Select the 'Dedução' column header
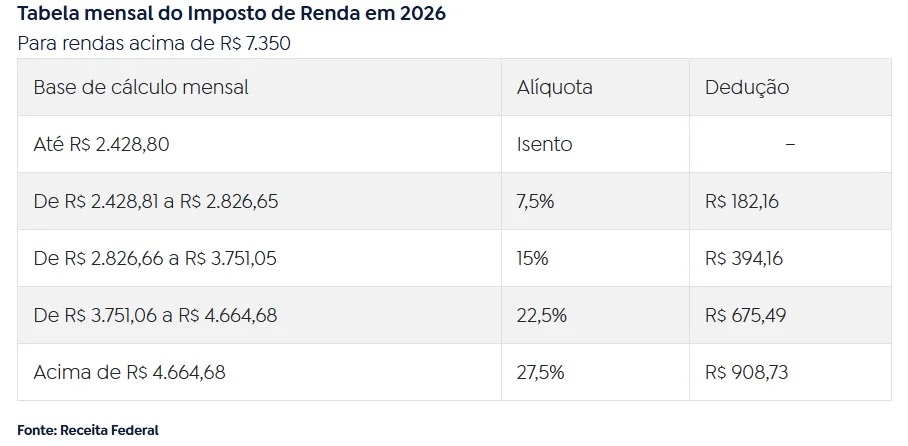Image resolution: width=908 pixels, height=446 pixels. coord(746,87)
